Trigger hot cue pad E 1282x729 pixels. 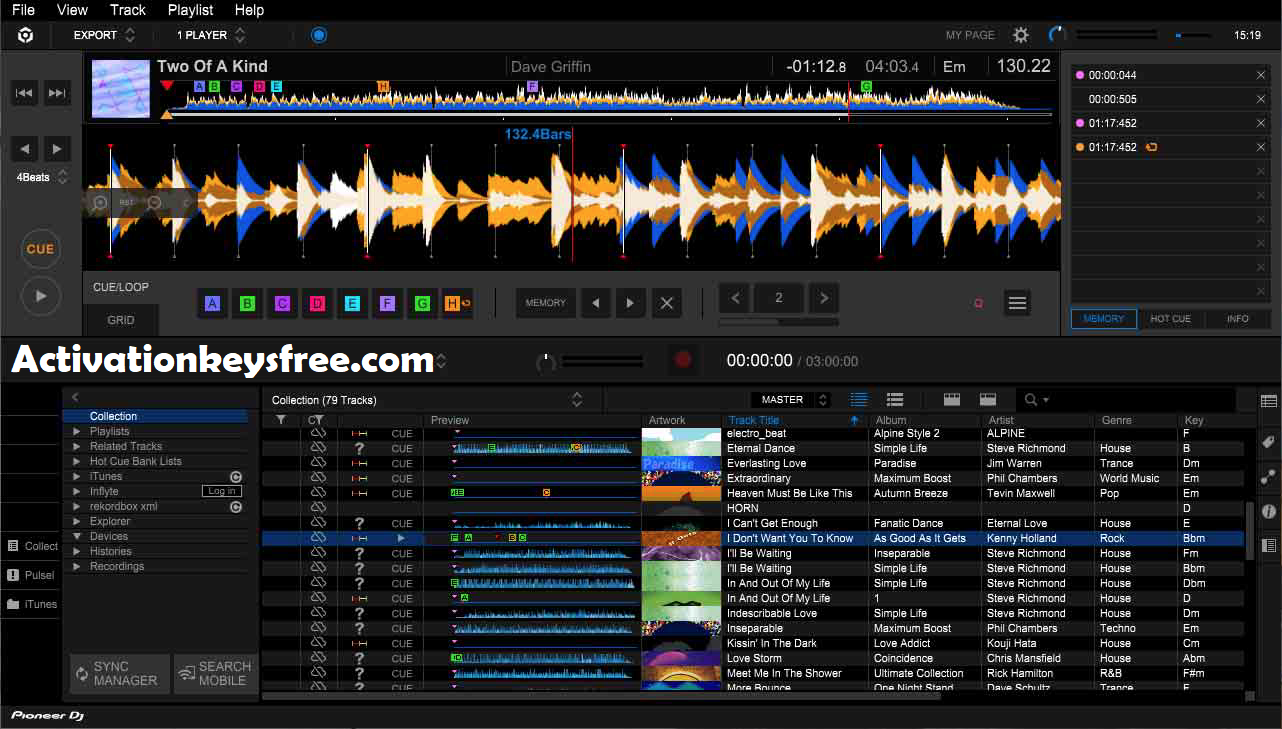click(x=352, y=303)
